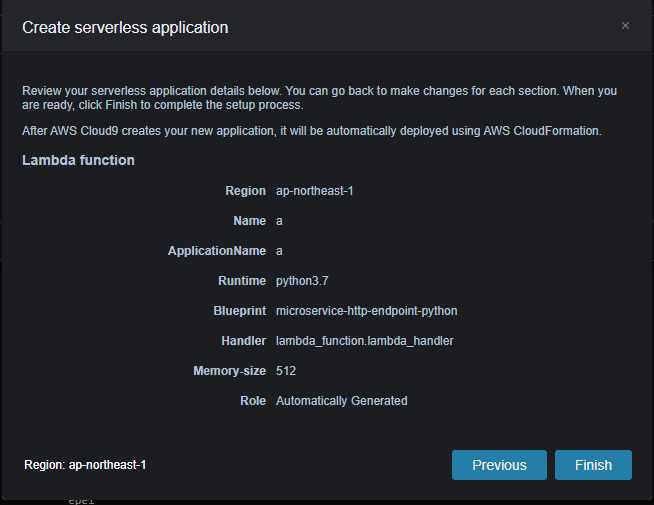
Task: Click the Handler value 'lambda_function.lambda_handler'
Action: click(365, 341)
